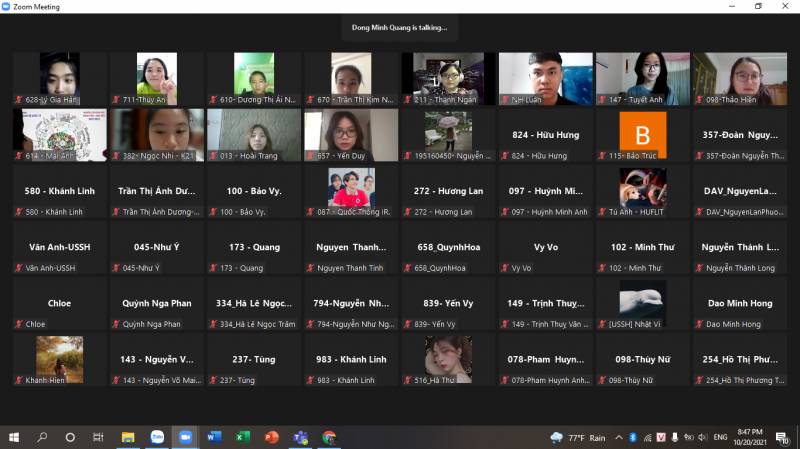Launch Microsoft Word from the taskbar
This screenshot has height=449, width=800.
point(213,437)
